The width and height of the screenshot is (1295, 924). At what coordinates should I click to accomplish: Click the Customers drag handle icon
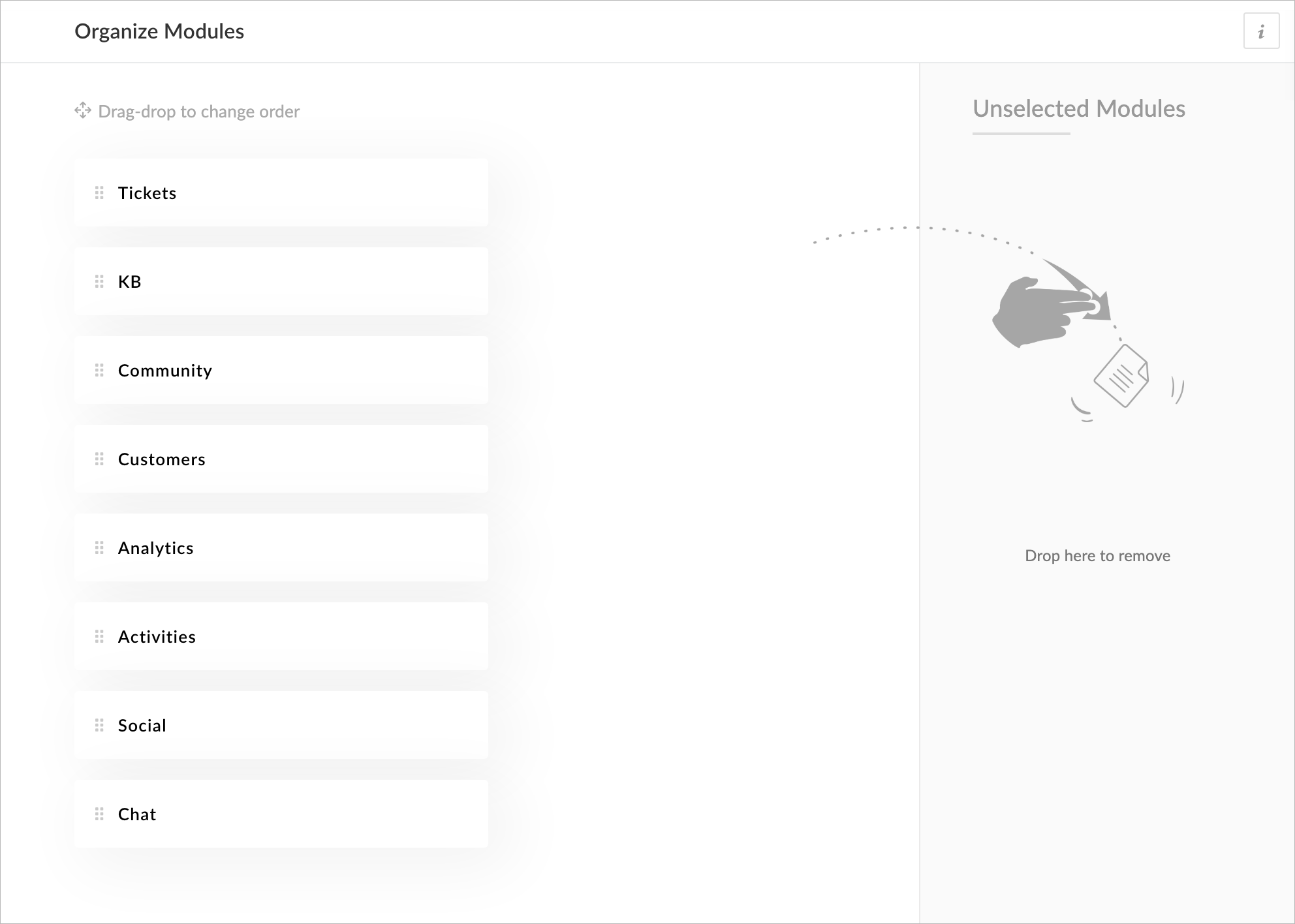click(x=99, y=459)
